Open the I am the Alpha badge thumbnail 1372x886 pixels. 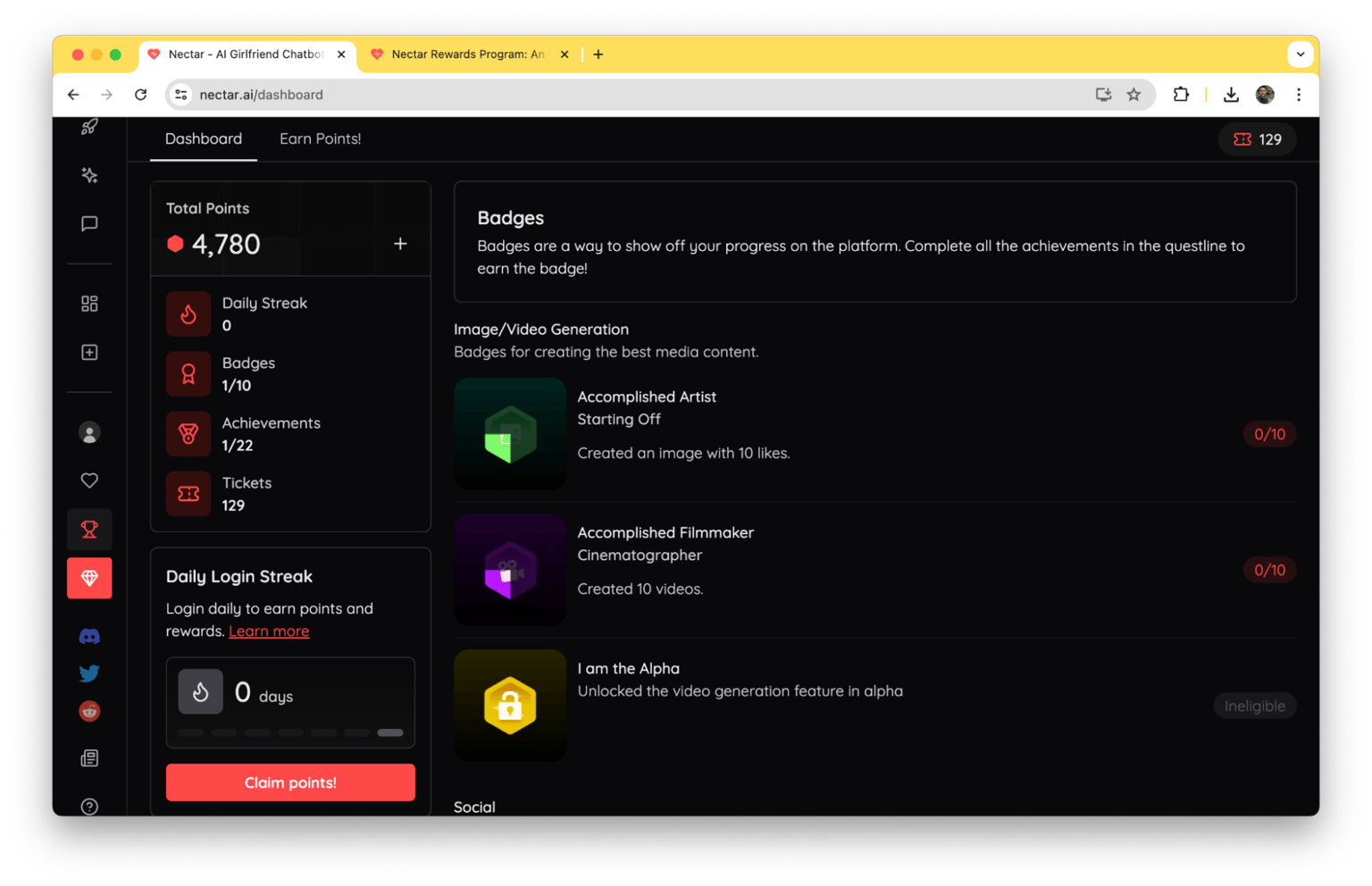tap(510, 706)
